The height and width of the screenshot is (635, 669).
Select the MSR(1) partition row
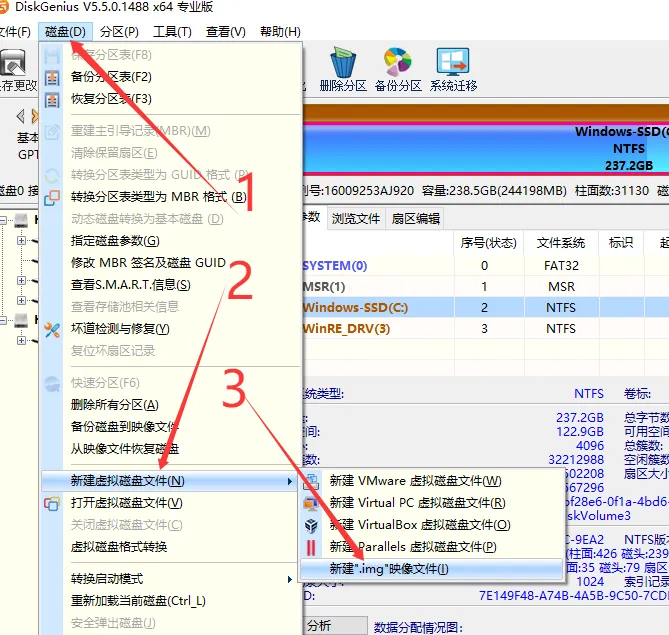click(486, 287)
